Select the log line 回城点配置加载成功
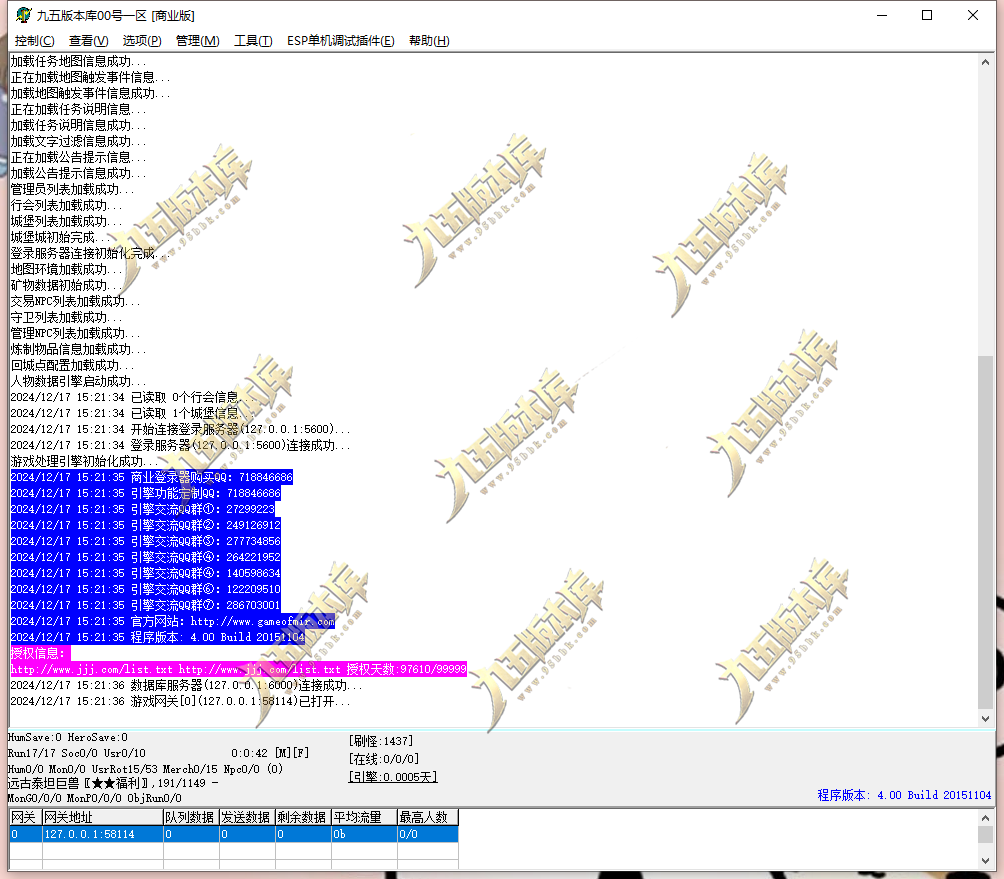1004x879 pixels. pyautogui.click(x=72, y=366)
